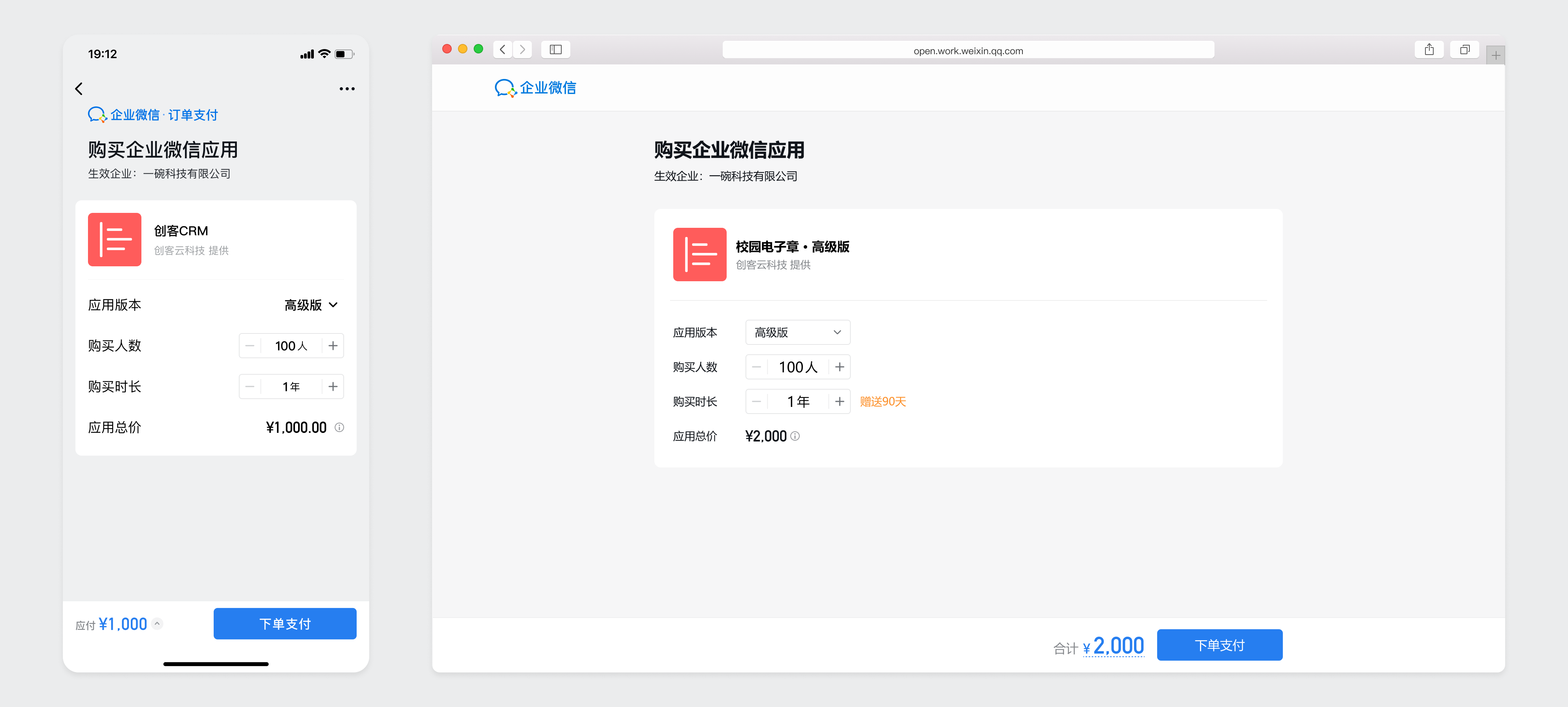Click the browser share icon
Screen dimensions: 1568x707
pyautogui.click(x=1429, y=49)
